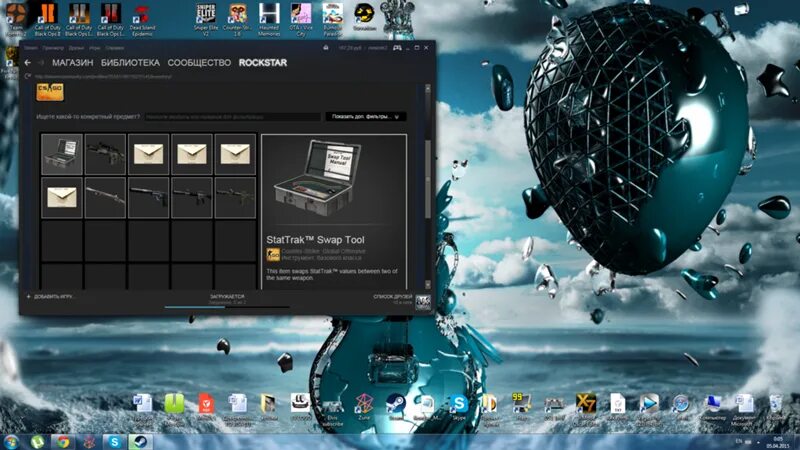This screenshot has height=450, width=800.
Task: Open the СООБЩЕСТВО tab
Action: [199, 63]
